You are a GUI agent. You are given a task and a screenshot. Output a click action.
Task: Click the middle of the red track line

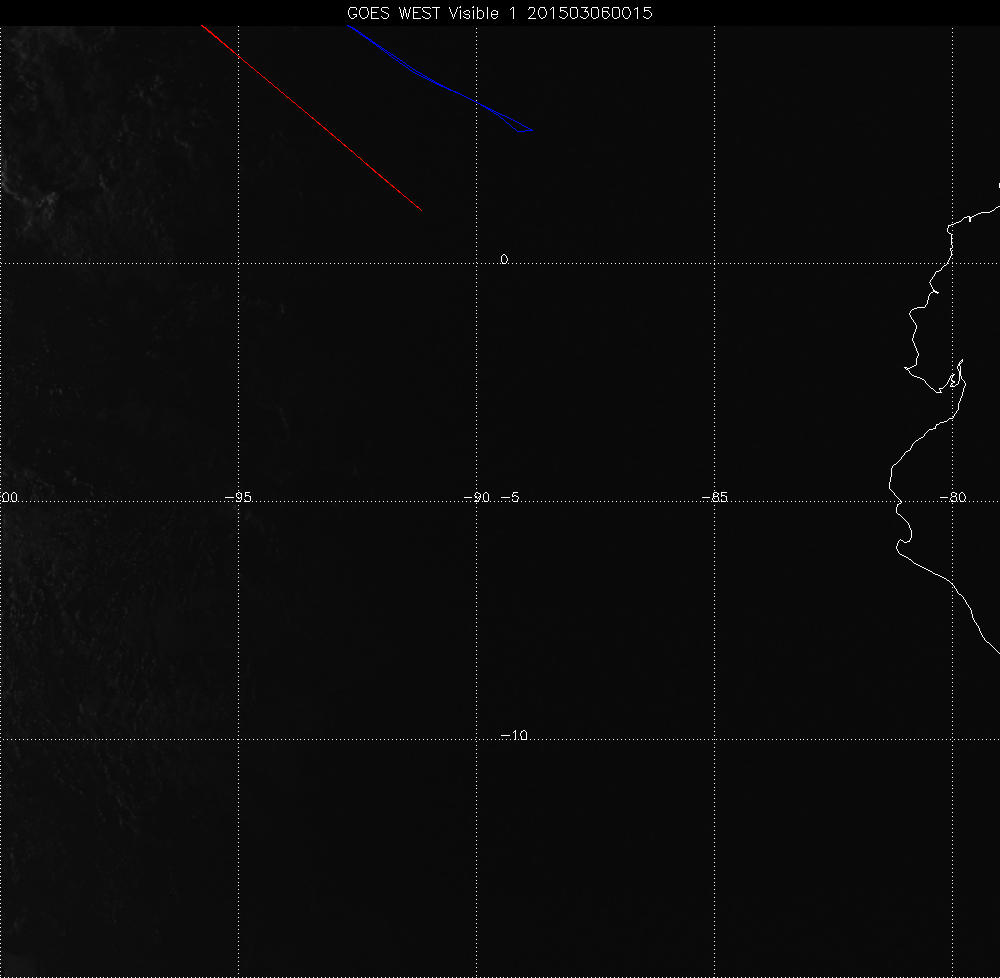311,118
